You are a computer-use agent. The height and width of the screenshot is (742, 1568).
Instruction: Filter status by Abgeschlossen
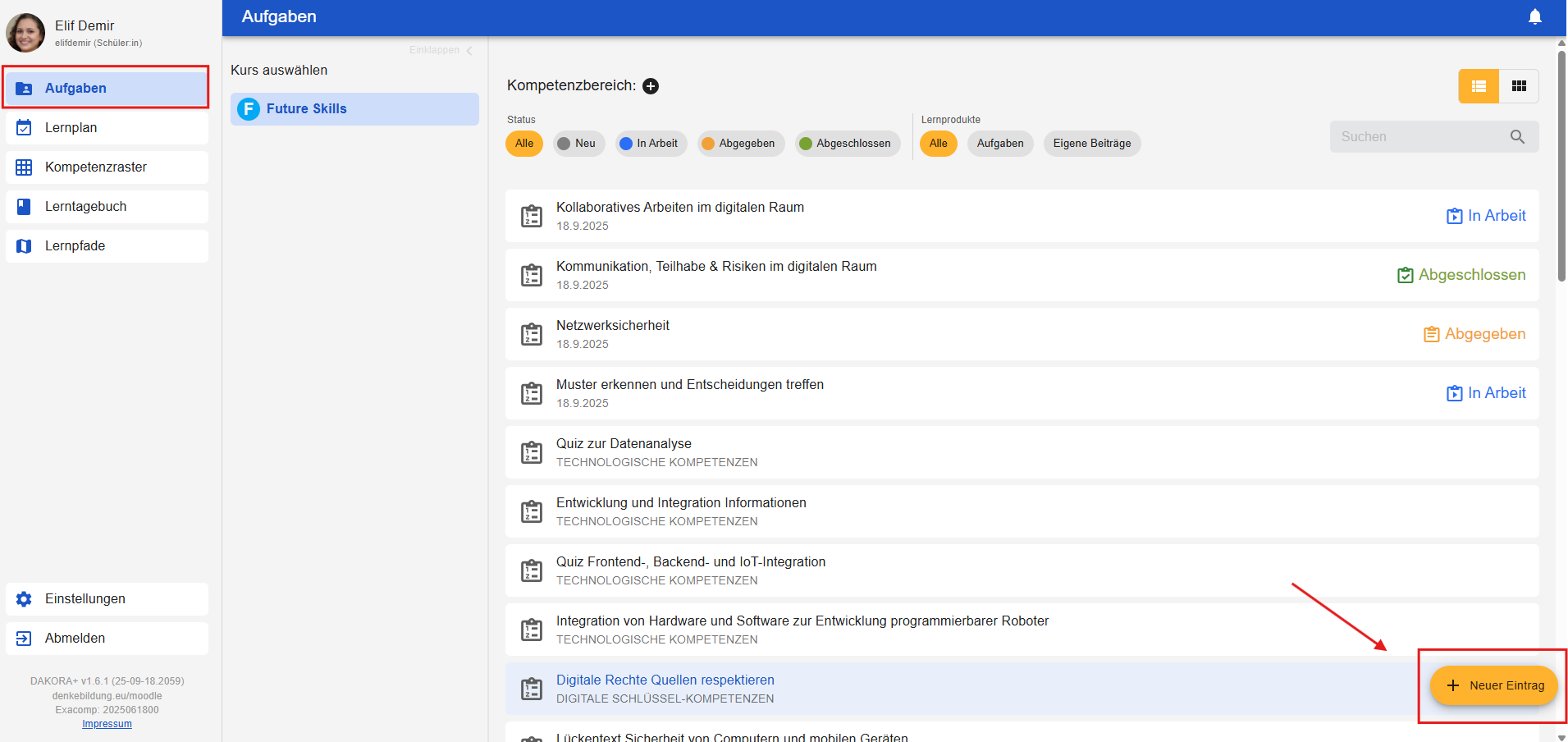point(846,144)
